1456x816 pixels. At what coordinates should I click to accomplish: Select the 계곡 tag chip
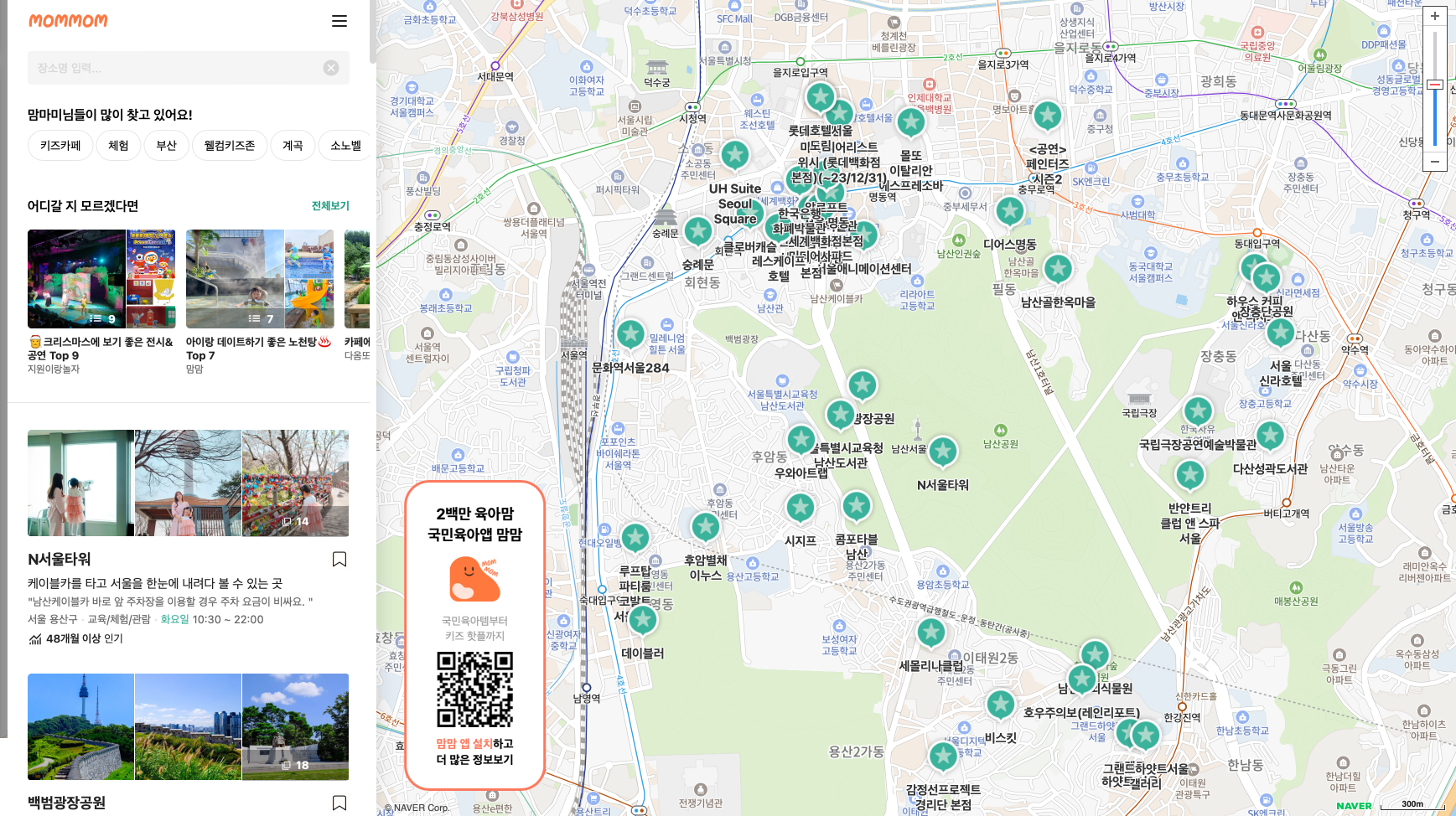293,145
